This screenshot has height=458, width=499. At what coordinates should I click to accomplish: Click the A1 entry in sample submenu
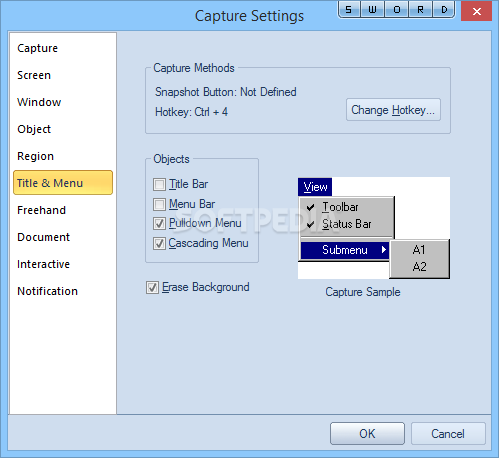[x=419, y=250]
